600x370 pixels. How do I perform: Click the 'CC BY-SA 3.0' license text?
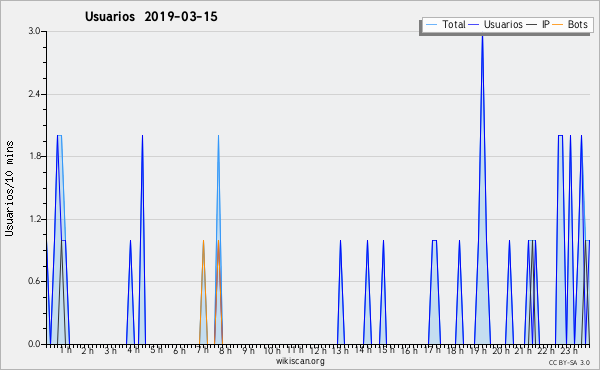[569, 363]
